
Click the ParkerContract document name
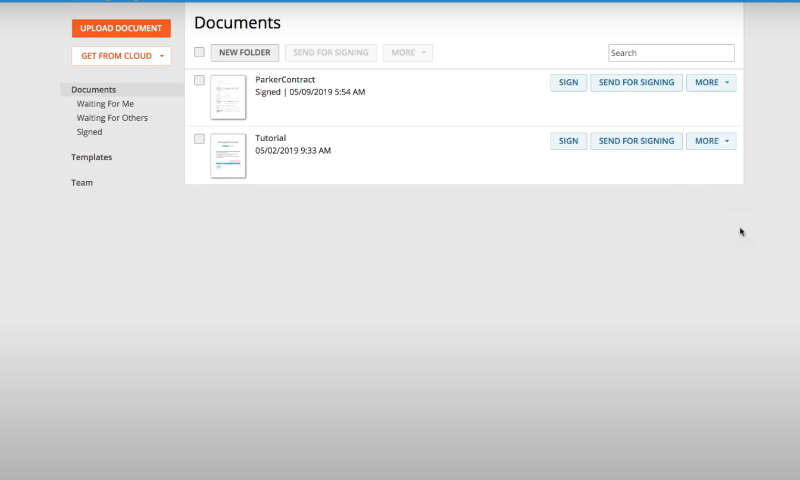[285, 80]
